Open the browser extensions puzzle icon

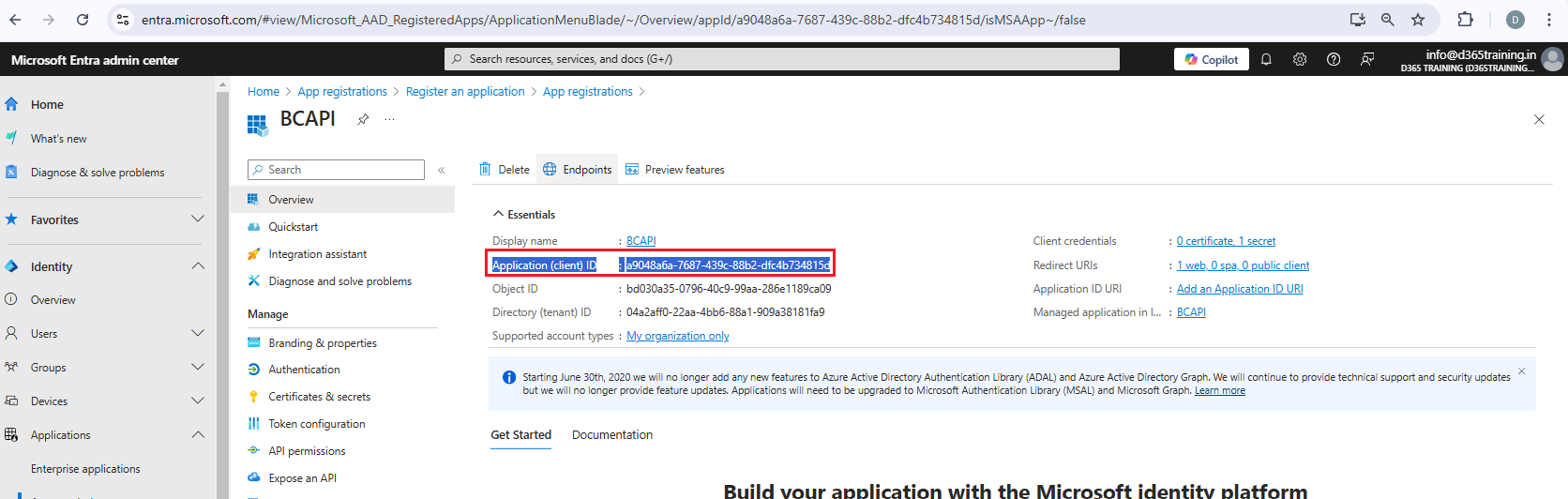[x=1465, y=20]
